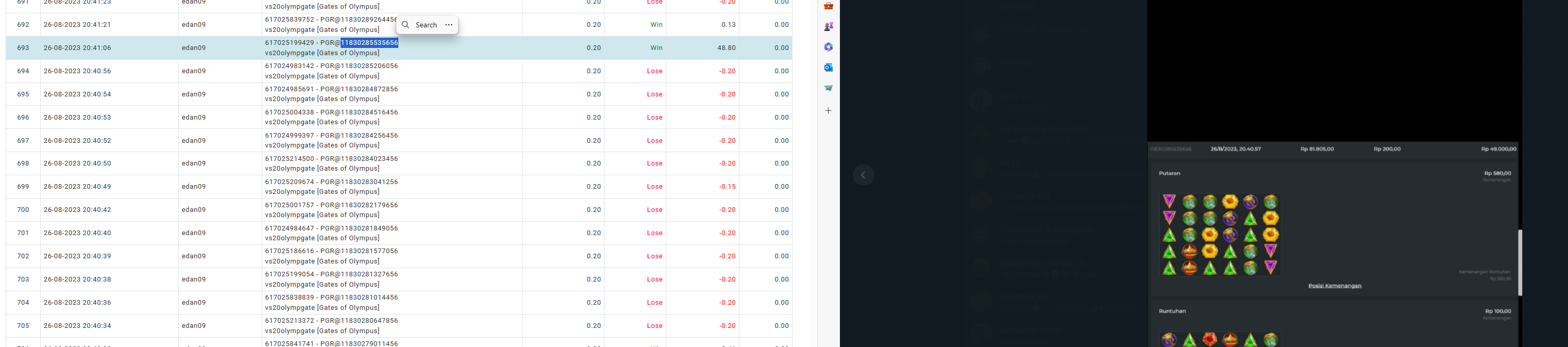Click timestamp 26-08-2023 20:40:34

coord(77,326)
